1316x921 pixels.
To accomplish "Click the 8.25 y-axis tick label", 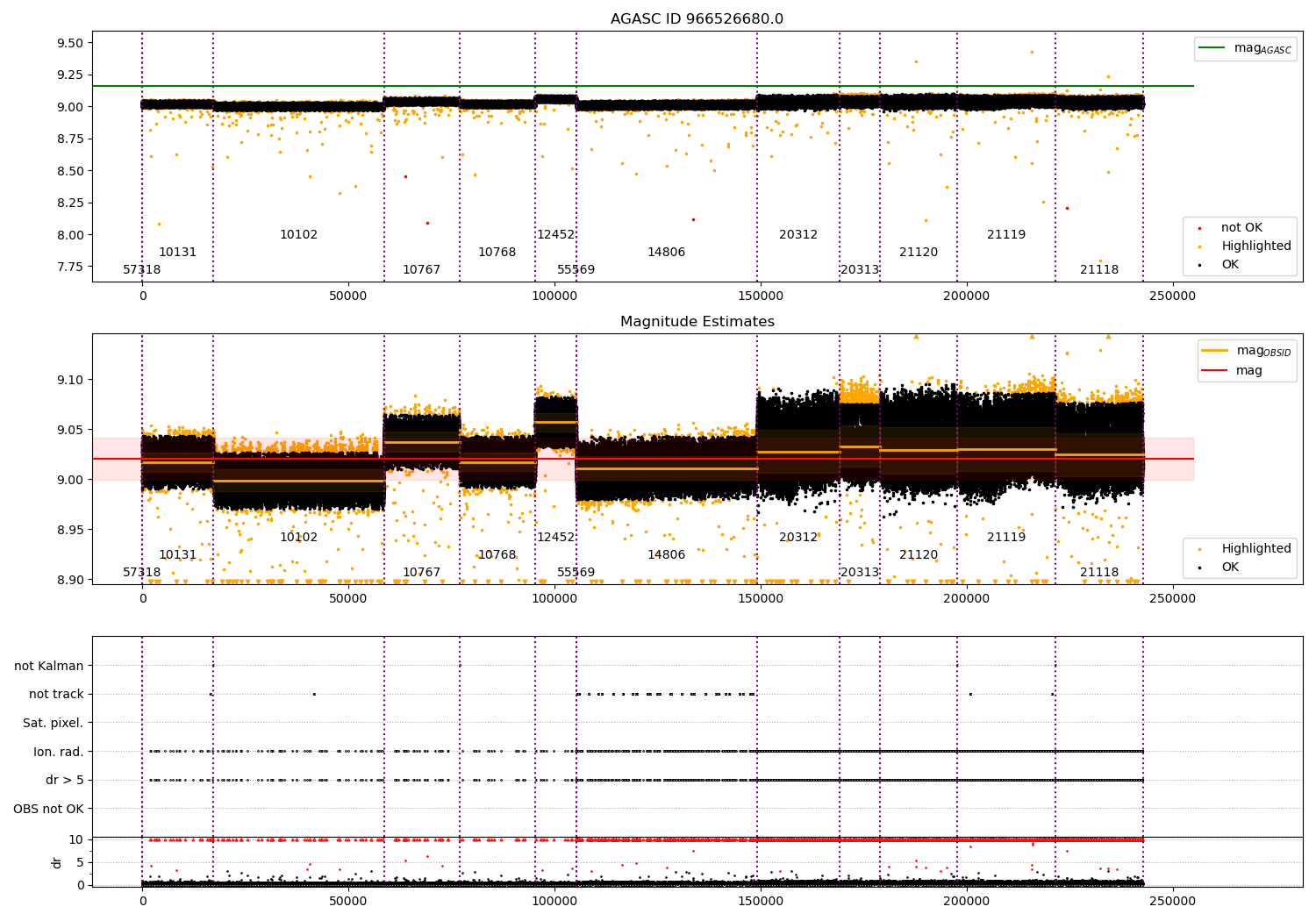I will click(x=70, y=203).
